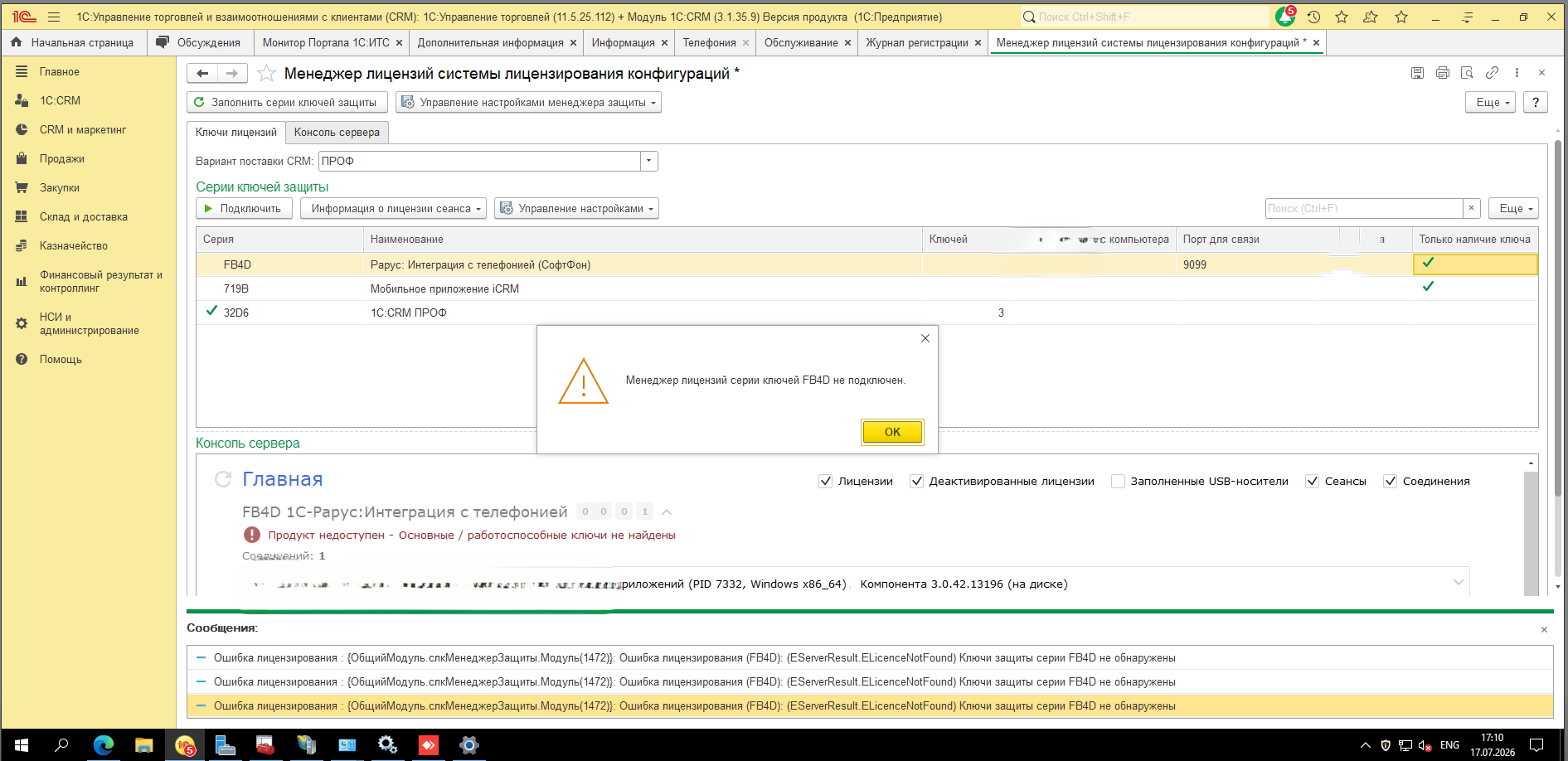The height and width of the screenshot is (761, 1568).
Task: Open the Помощь section in sidebar
Action: pos(61,359)
